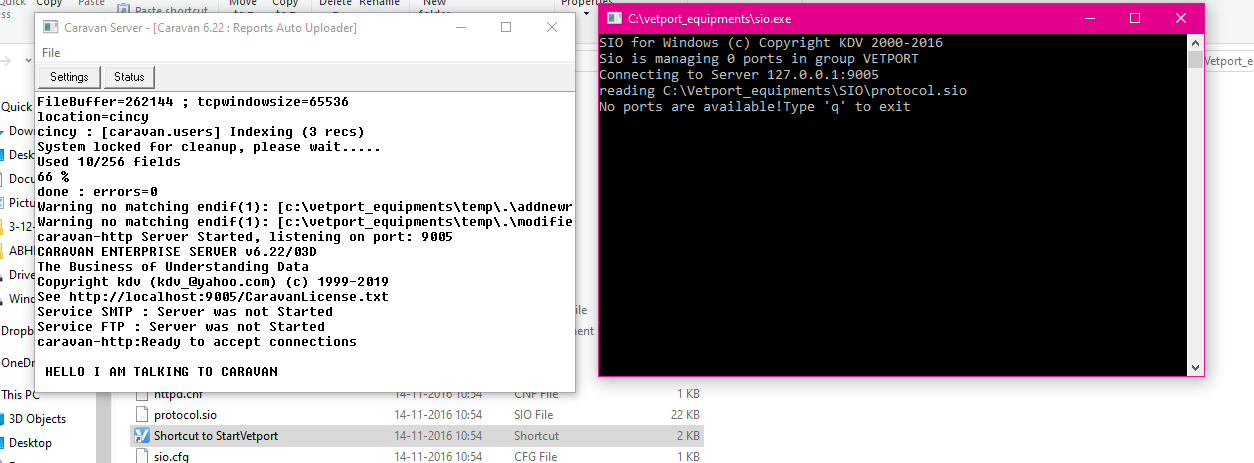Select This PC in Explorer navigation pane

19,395
